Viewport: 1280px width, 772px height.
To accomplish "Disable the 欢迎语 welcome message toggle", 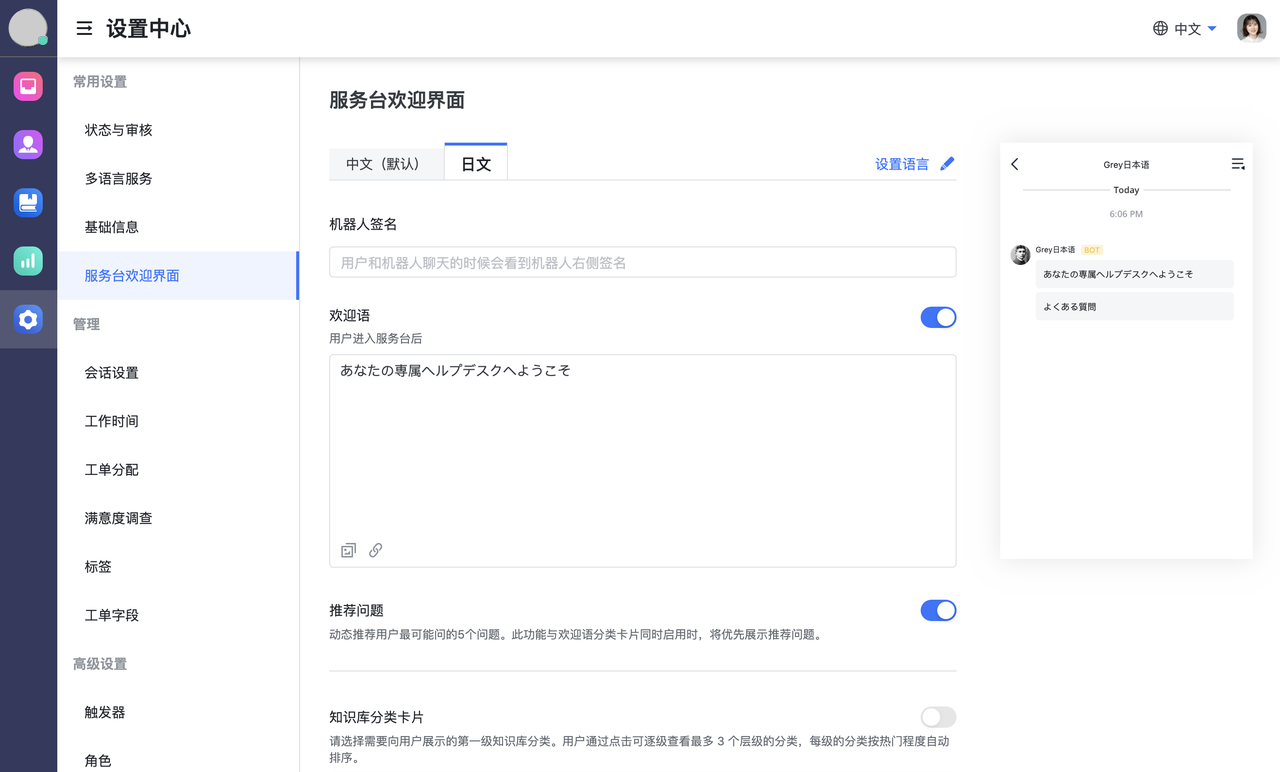I will [938, 316].
